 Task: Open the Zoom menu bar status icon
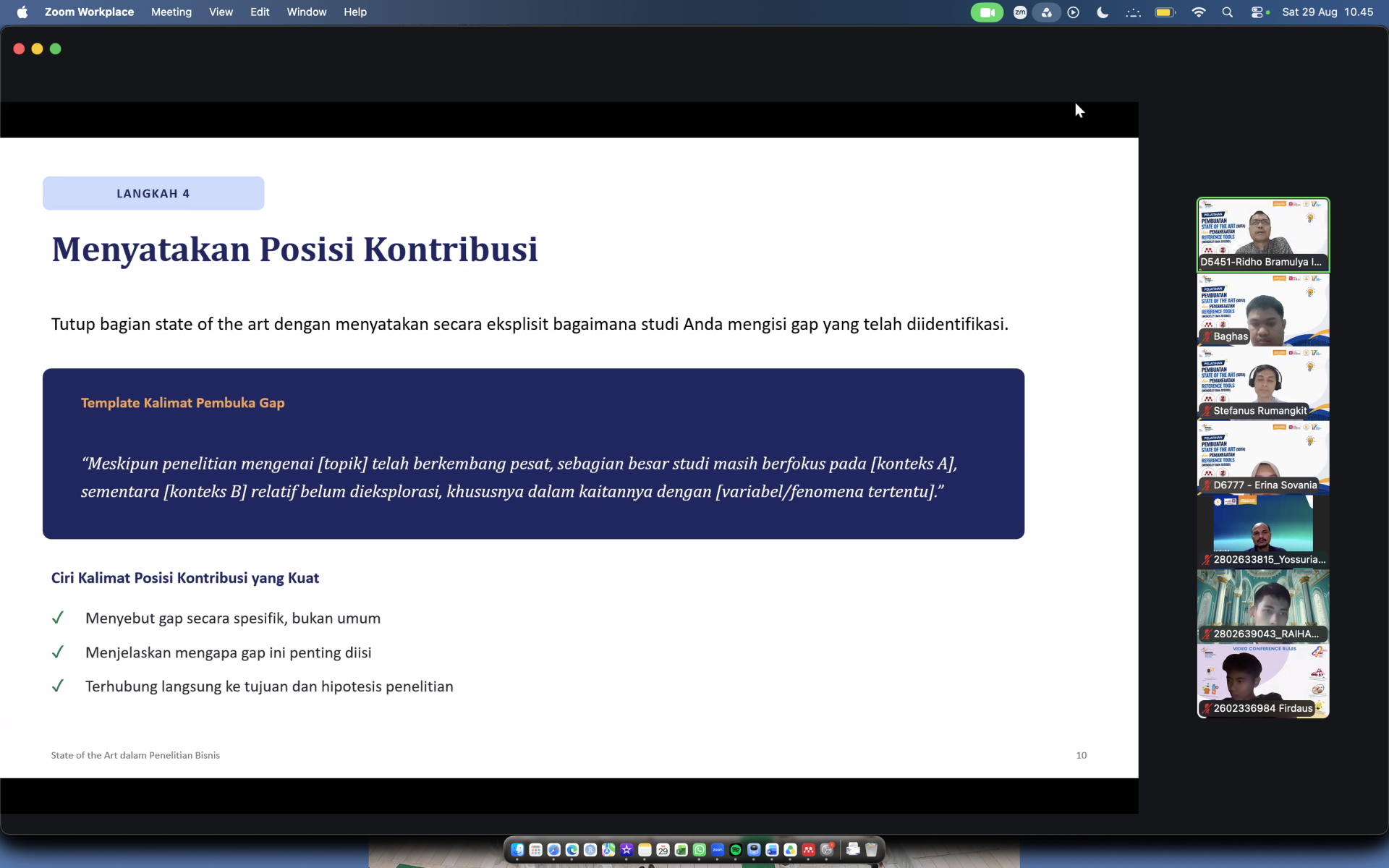tap(1020, 12)
